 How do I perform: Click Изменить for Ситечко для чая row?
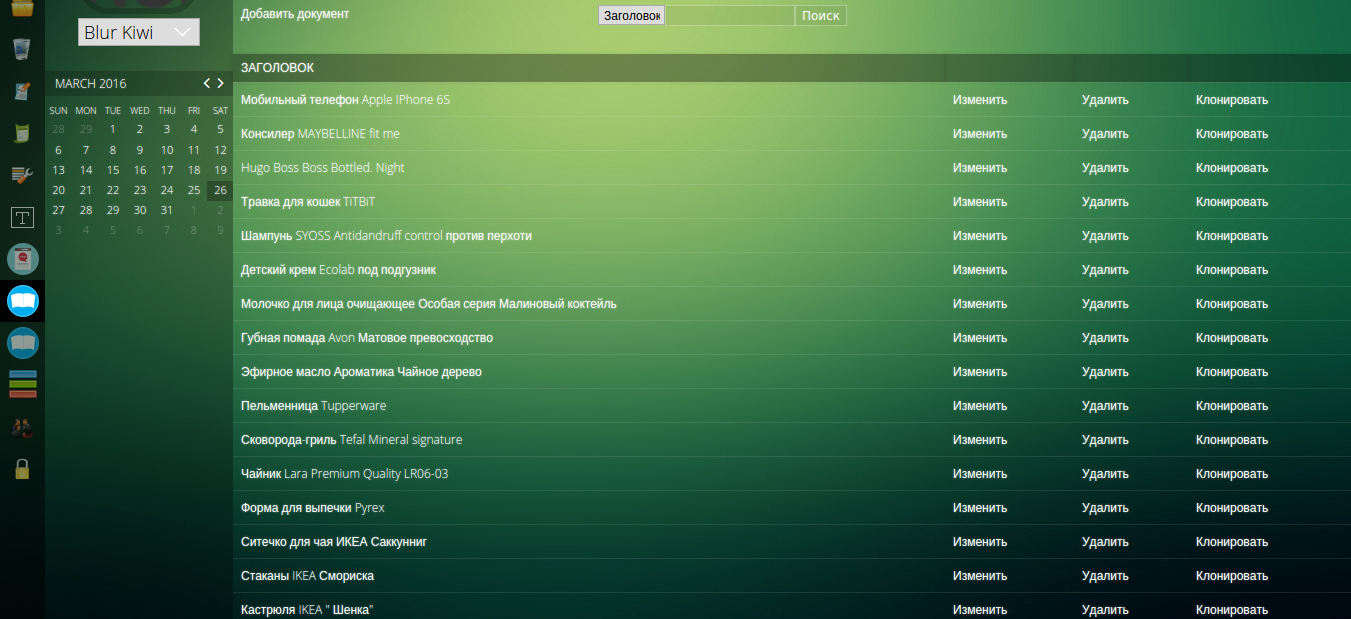click(980, 542)
